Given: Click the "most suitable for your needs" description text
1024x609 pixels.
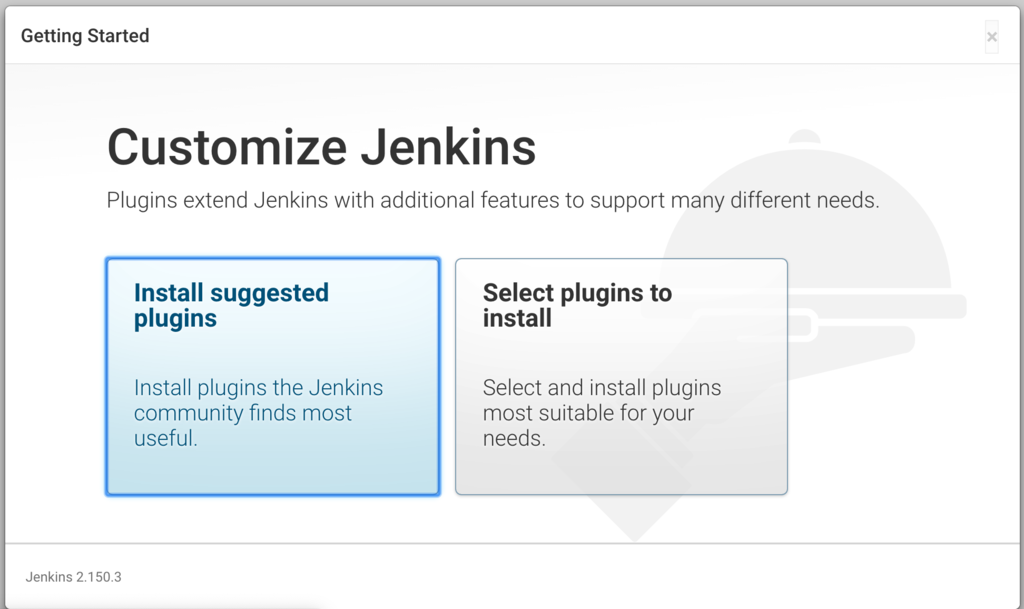Looking at the screenshot, I should pos(588,426).
